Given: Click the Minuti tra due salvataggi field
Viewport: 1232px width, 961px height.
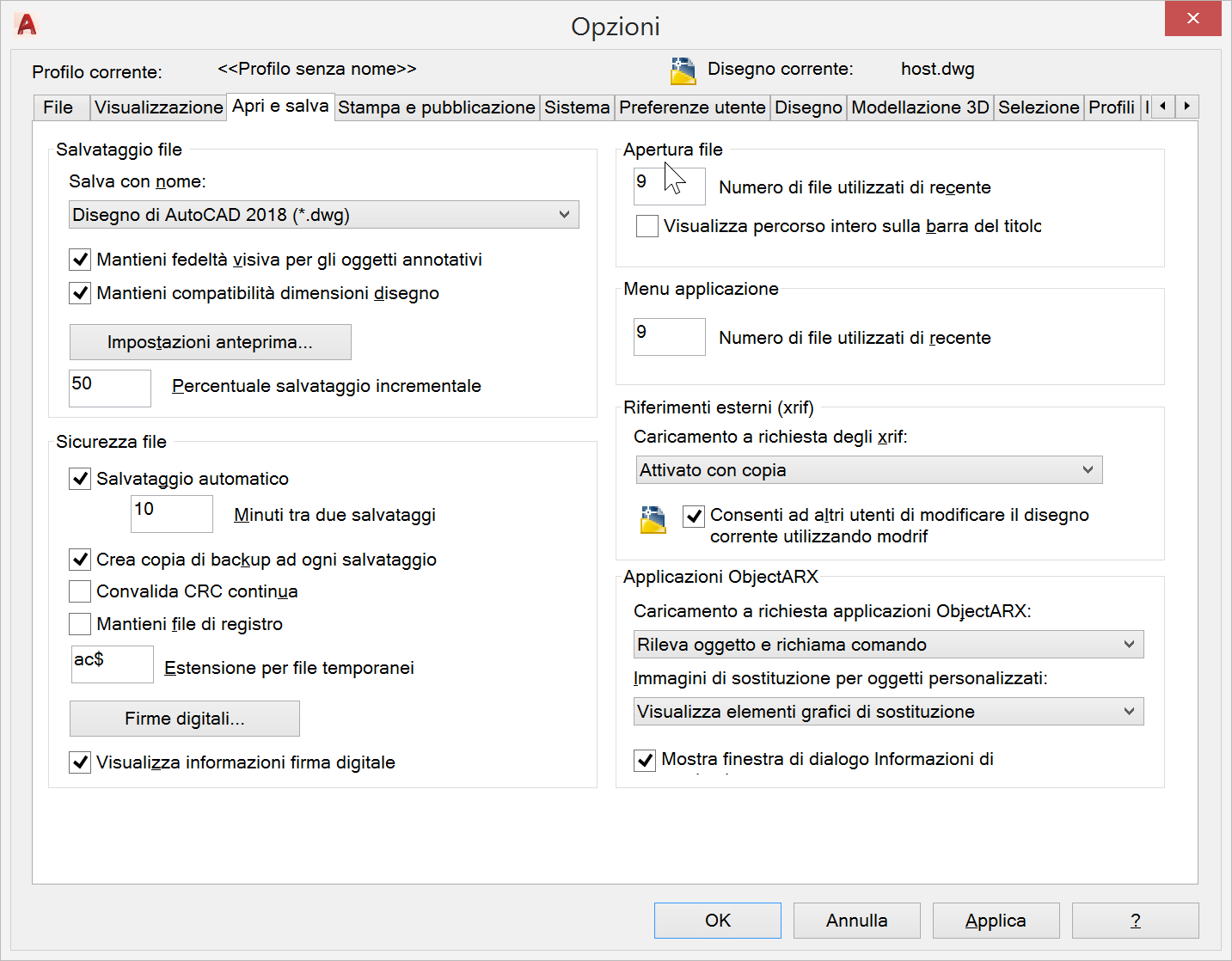Looking at the screenshot, I should 171,513.
